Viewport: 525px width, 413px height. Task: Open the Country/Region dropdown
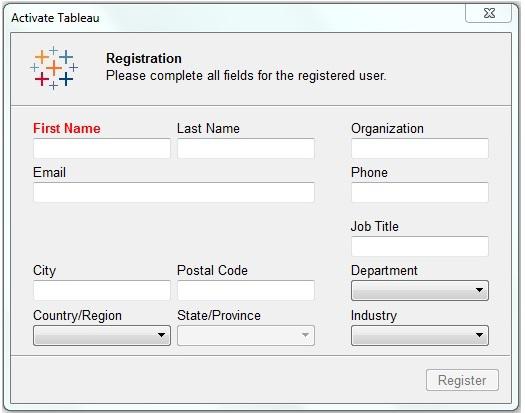click(x=102, y=335)
